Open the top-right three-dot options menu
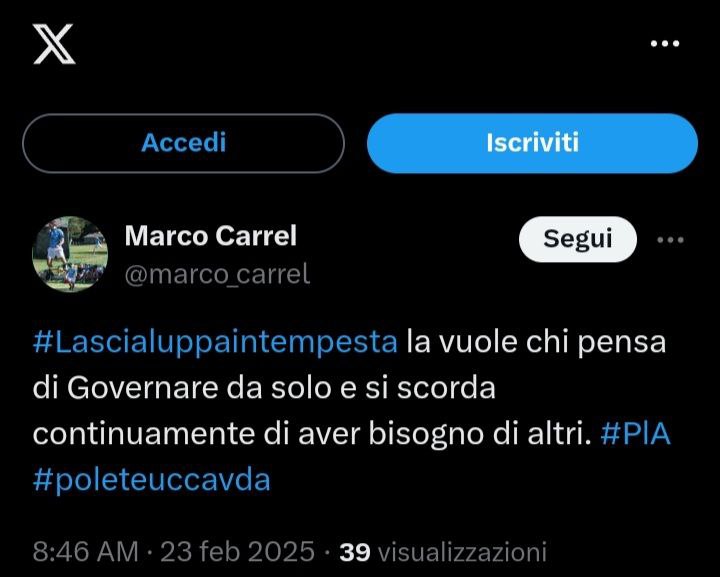The image size is (720, 577). point(665,44)
